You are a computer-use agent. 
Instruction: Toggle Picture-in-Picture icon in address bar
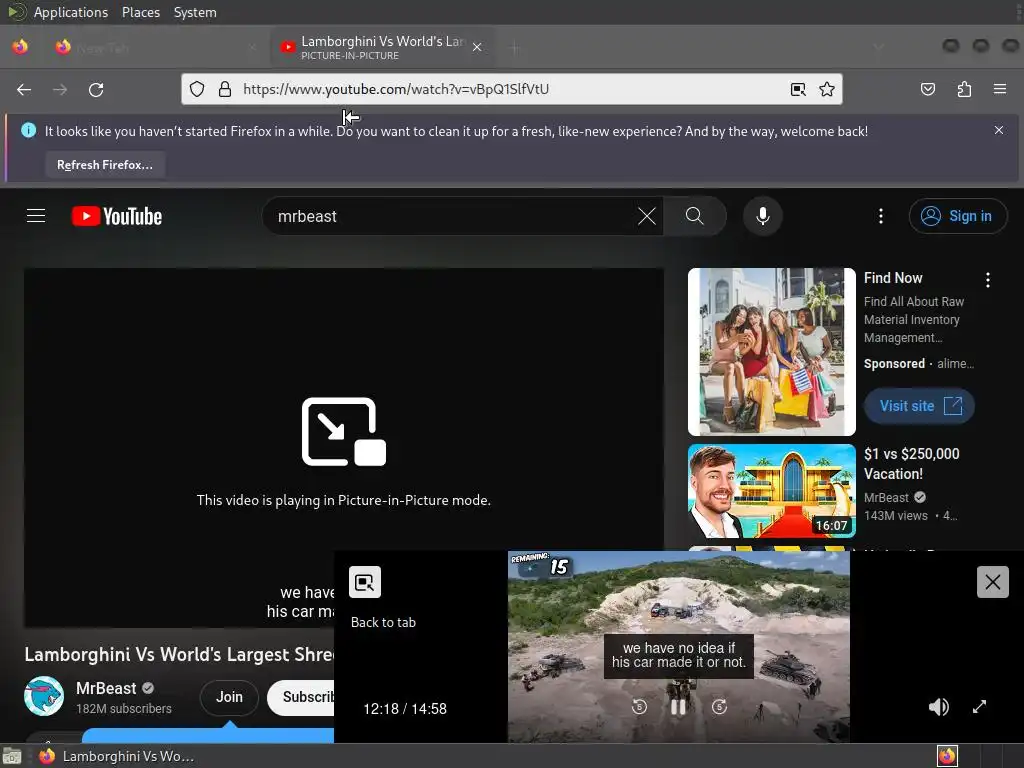click(798, 89)
